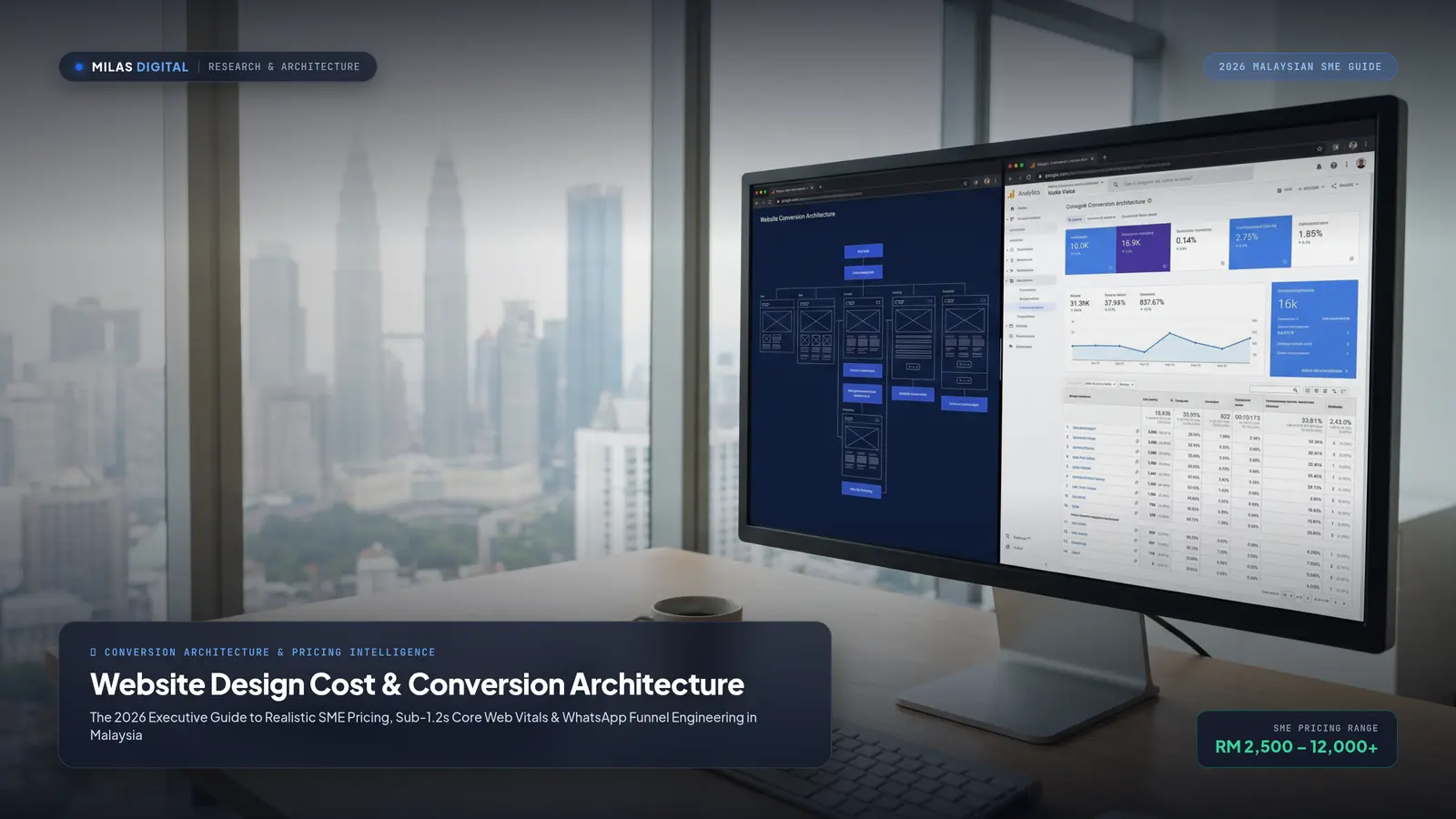
Task: Select the 16.9K purple metric card
Action: pos(1143,248)
